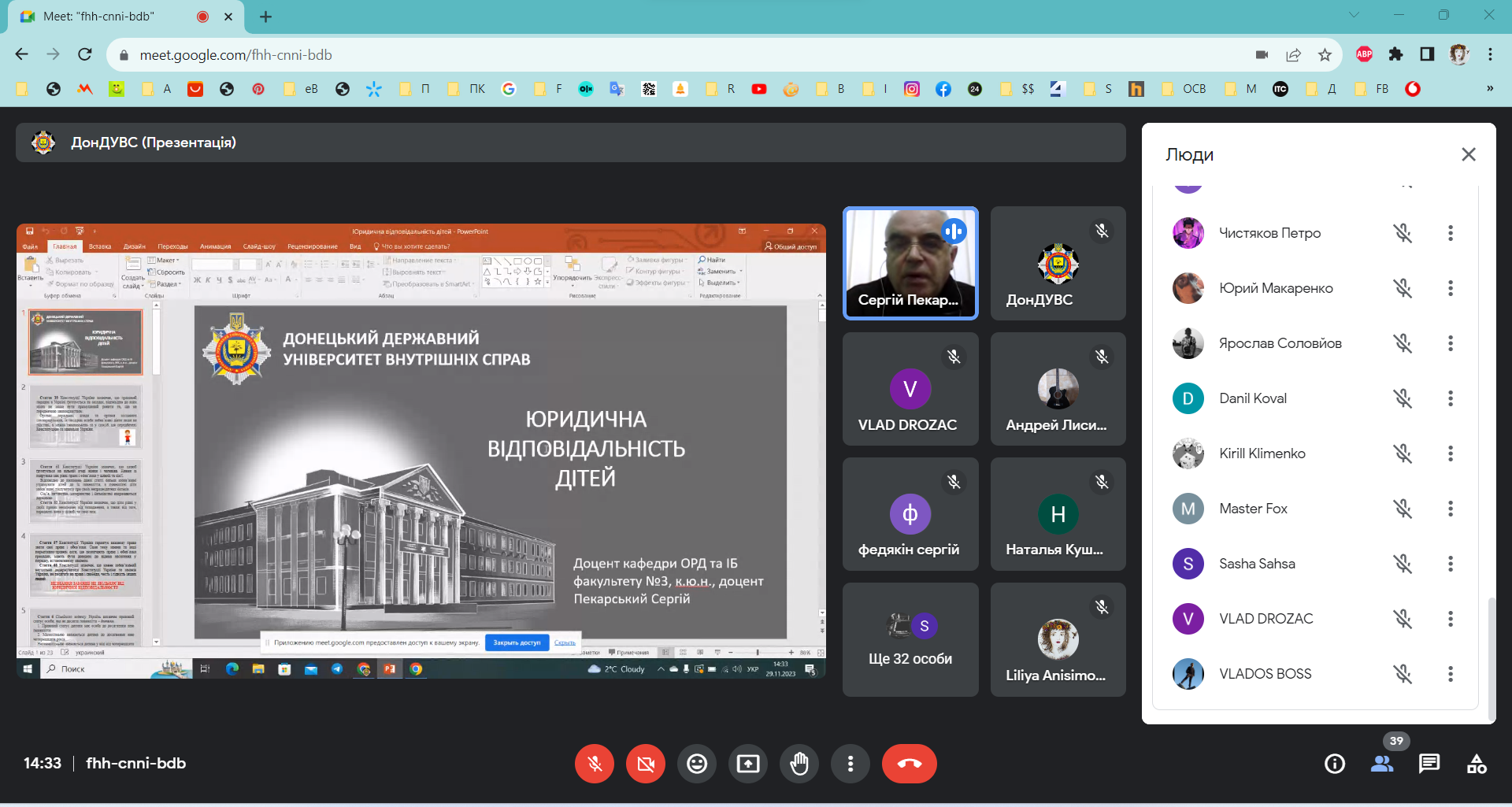
Task: Open more actions for Sasha Sahsa
Action: click(1451, 564)
